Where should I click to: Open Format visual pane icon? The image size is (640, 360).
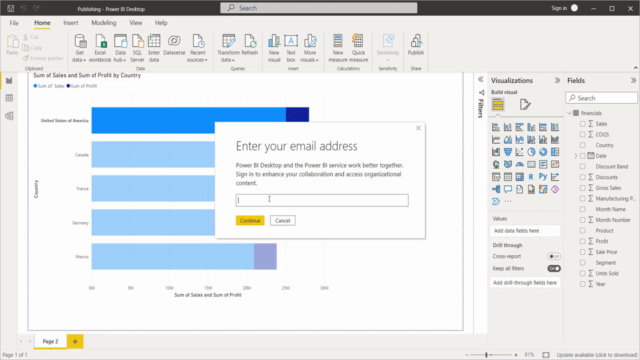[x=525, y=104]
